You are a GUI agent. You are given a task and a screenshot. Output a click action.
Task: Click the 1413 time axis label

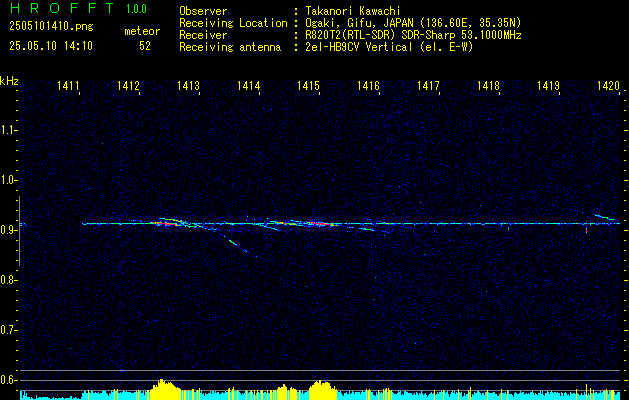tap(188, 85)
